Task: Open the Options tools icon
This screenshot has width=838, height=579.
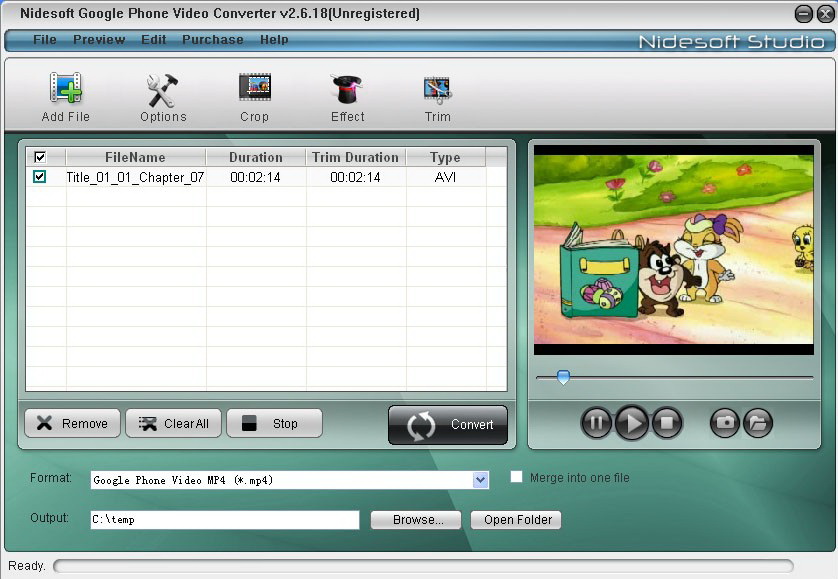Action: click(162, 90)
